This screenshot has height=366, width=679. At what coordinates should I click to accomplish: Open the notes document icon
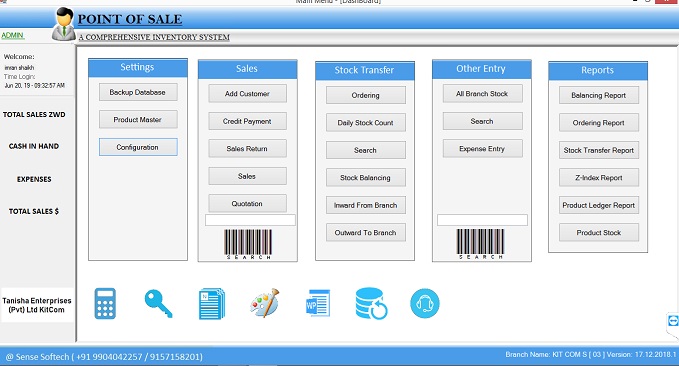tap(212, 304)
